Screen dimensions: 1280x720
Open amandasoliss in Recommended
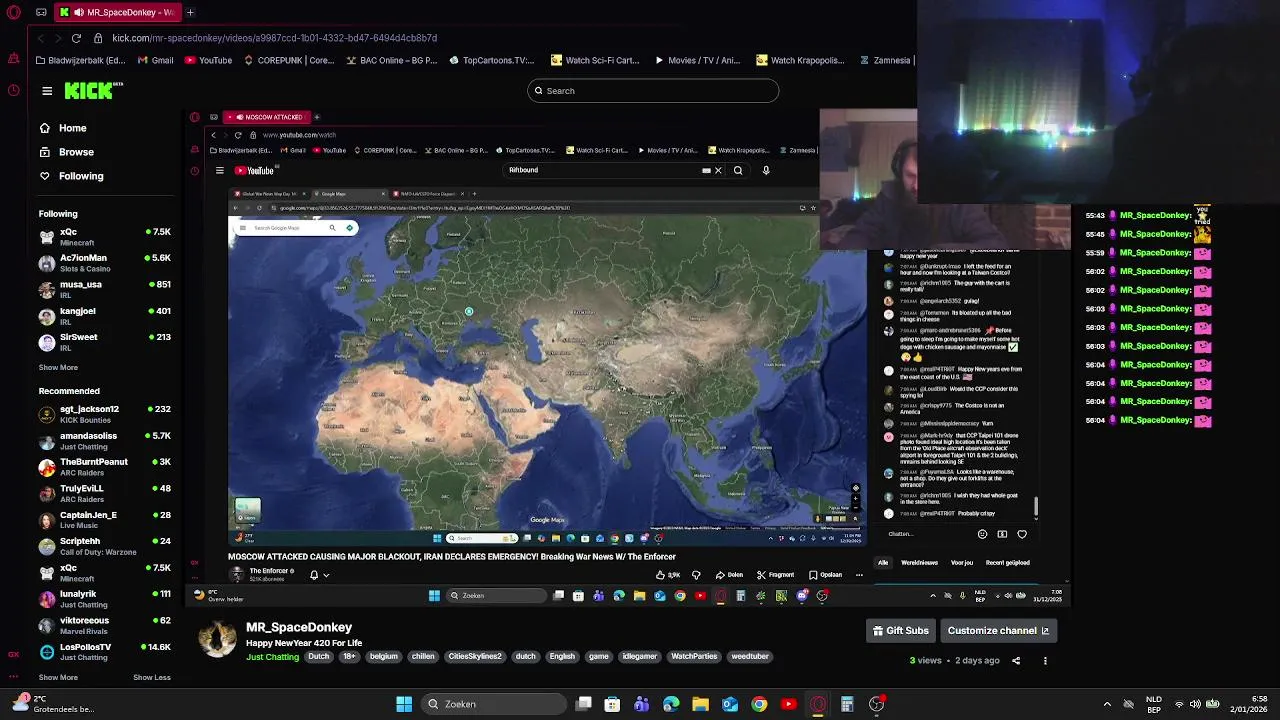coord(105,441)
